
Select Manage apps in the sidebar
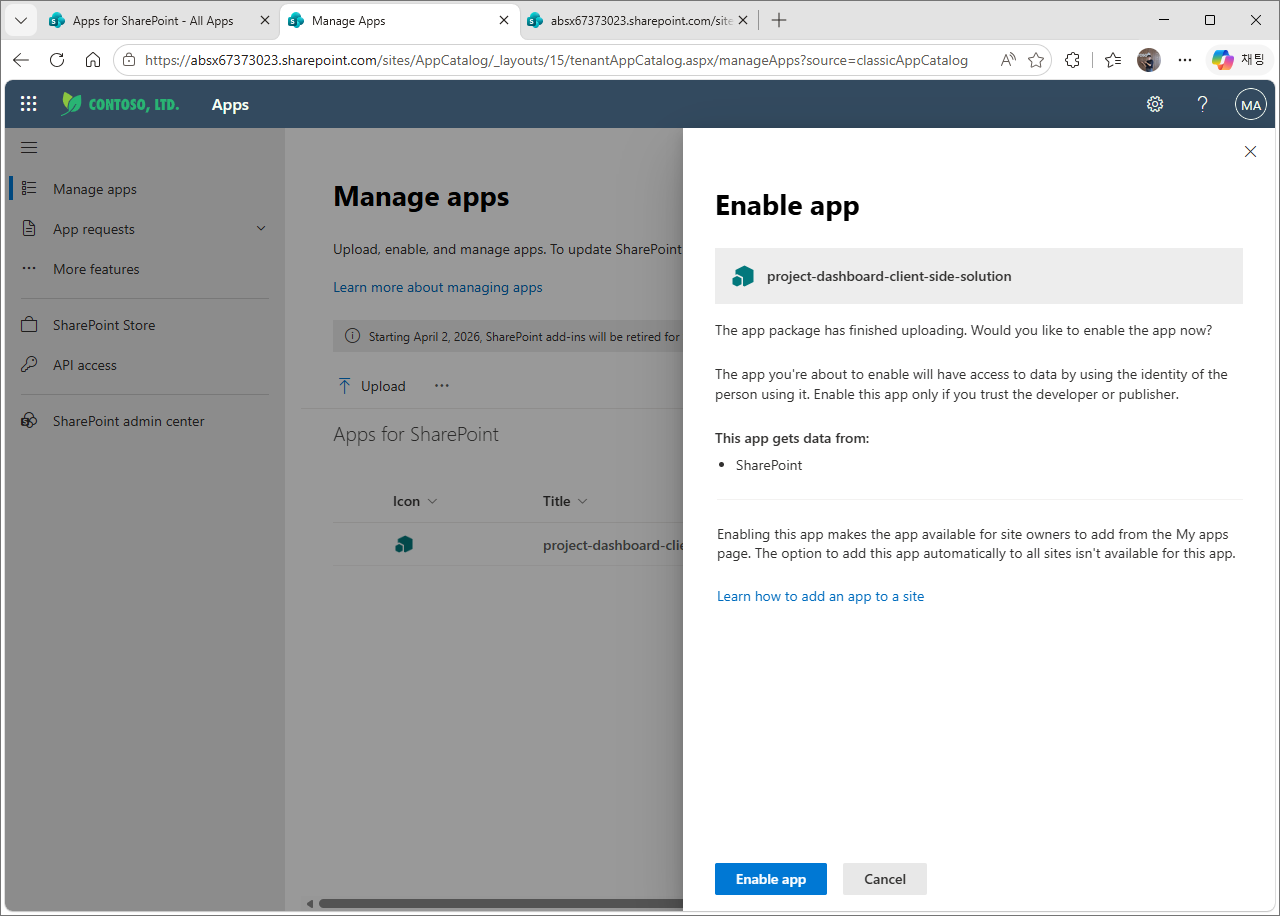[x=95, y=189]
